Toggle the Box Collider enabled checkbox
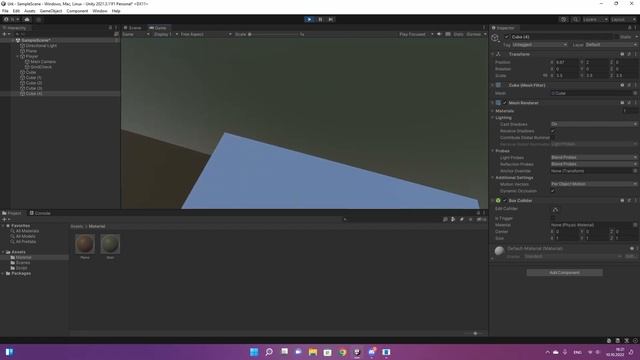 [x=504, y=200]
